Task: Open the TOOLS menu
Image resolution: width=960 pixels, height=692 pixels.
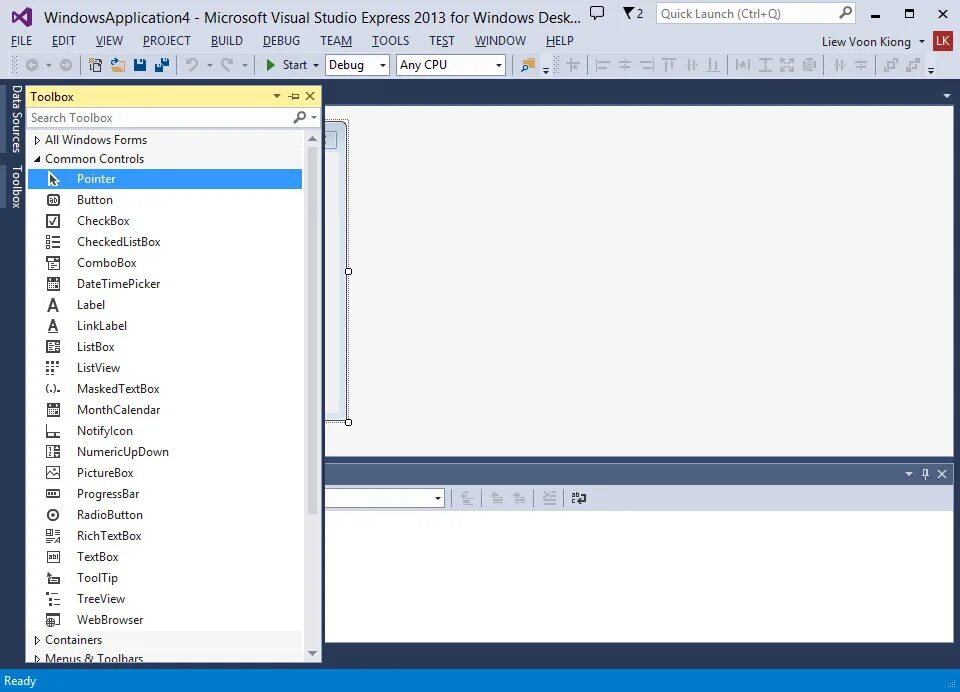Action: [x=391, y=41]
